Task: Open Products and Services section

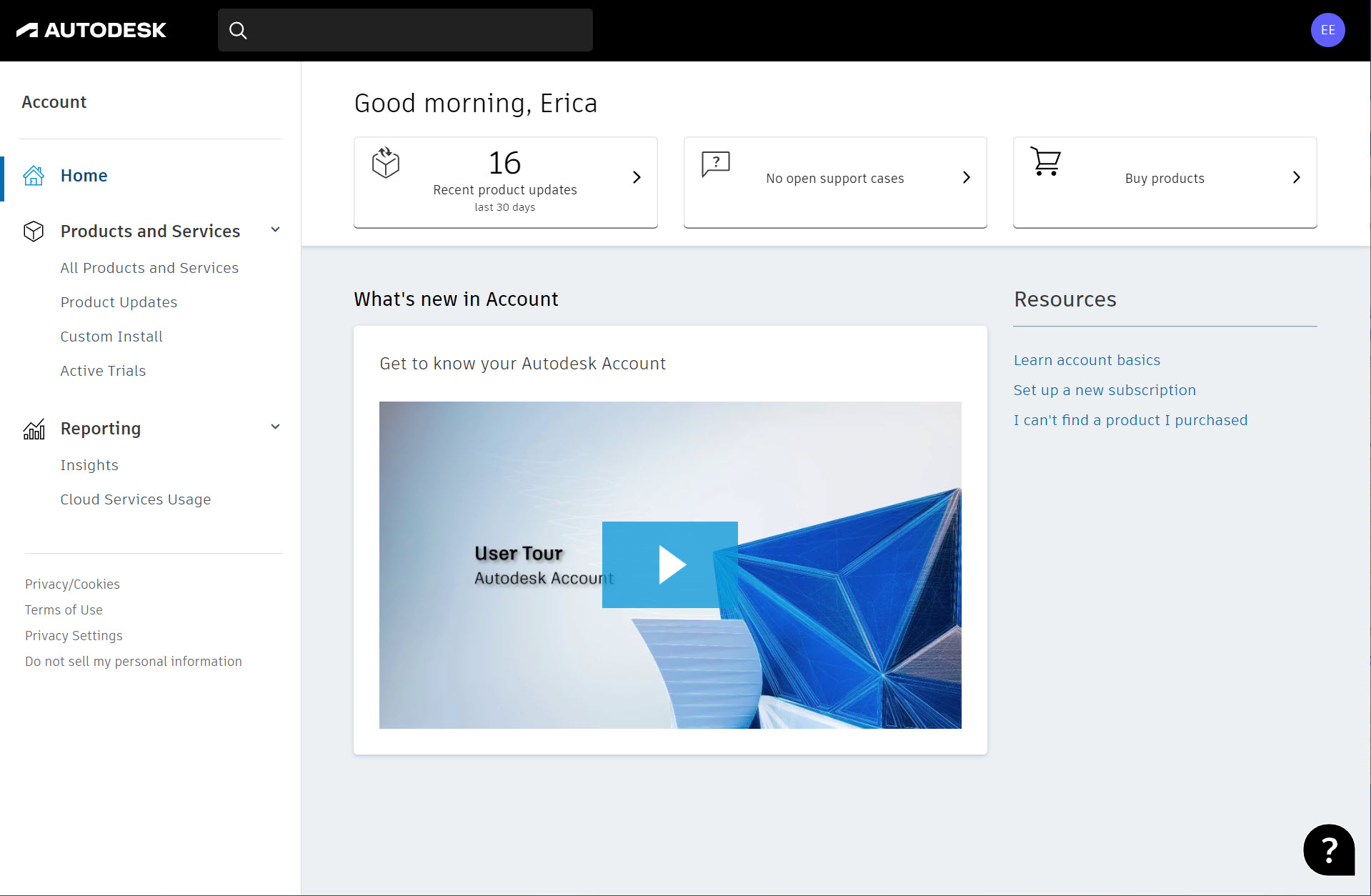Action: (x=150, y=232)
